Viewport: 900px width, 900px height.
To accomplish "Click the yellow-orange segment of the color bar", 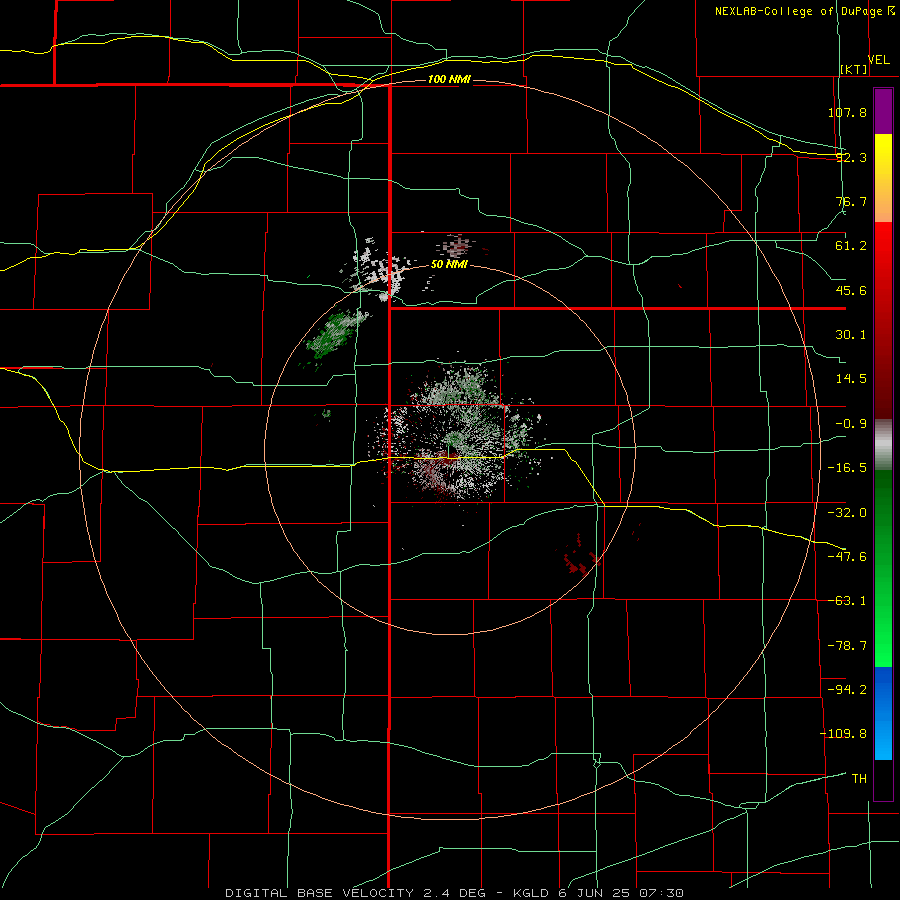I will pos(883,178).
